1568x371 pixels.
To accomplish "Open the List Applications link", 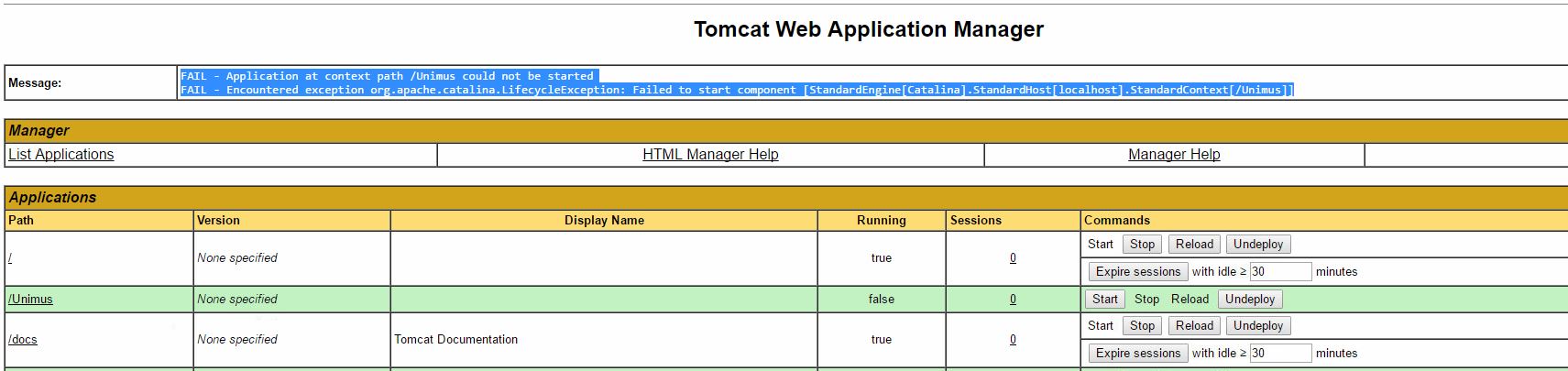I will 61,155.
